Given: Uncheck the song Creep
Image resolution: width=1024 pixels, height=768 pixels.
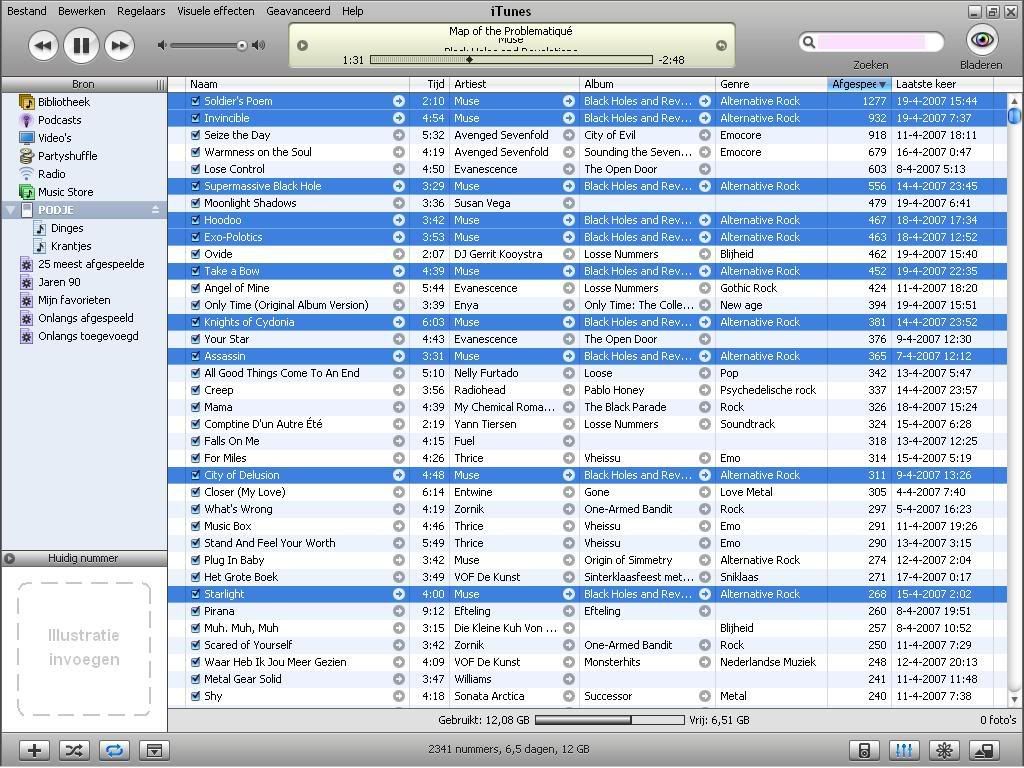Looking at the screenshot, I should [x=196, y=390].
